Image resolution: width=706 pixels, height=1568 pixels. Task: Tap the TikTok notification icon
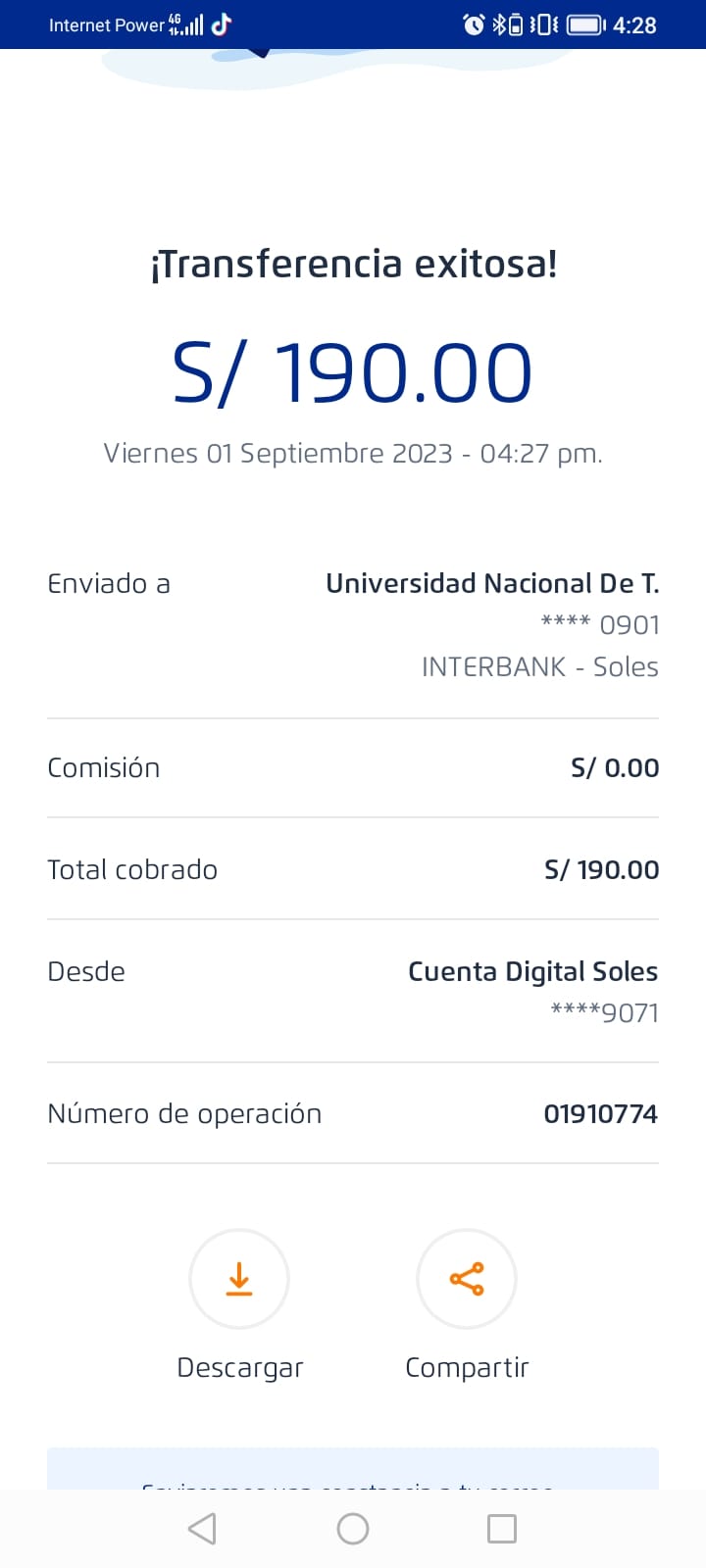pyautogui.click(x=222, y=24)
